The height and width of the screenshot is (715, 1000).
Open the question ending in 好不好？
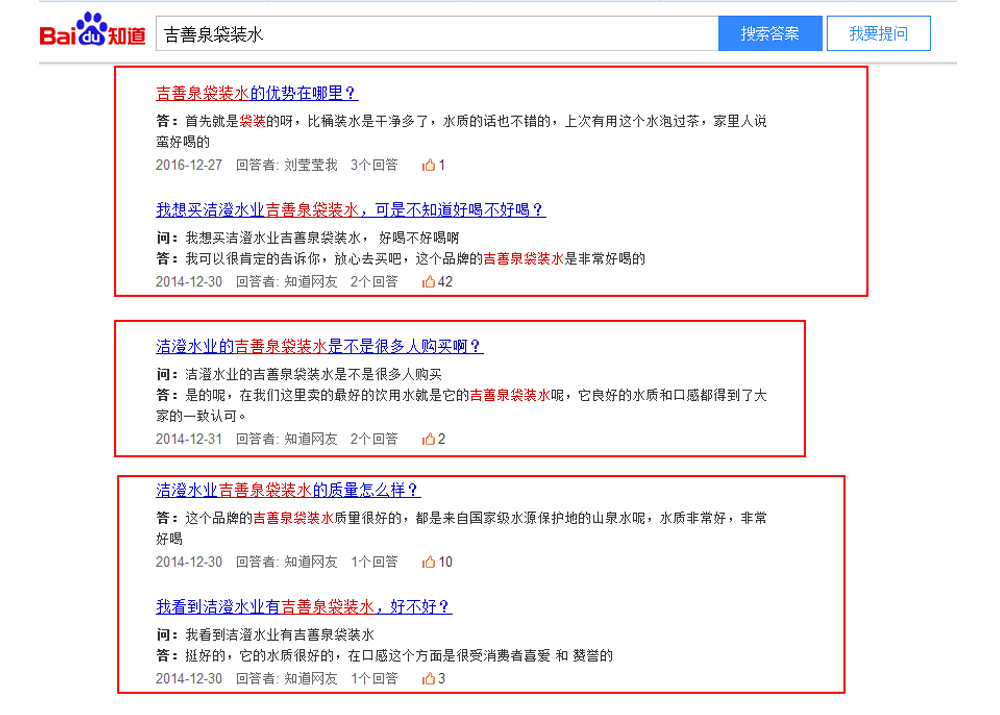click(x=303, y=607)
